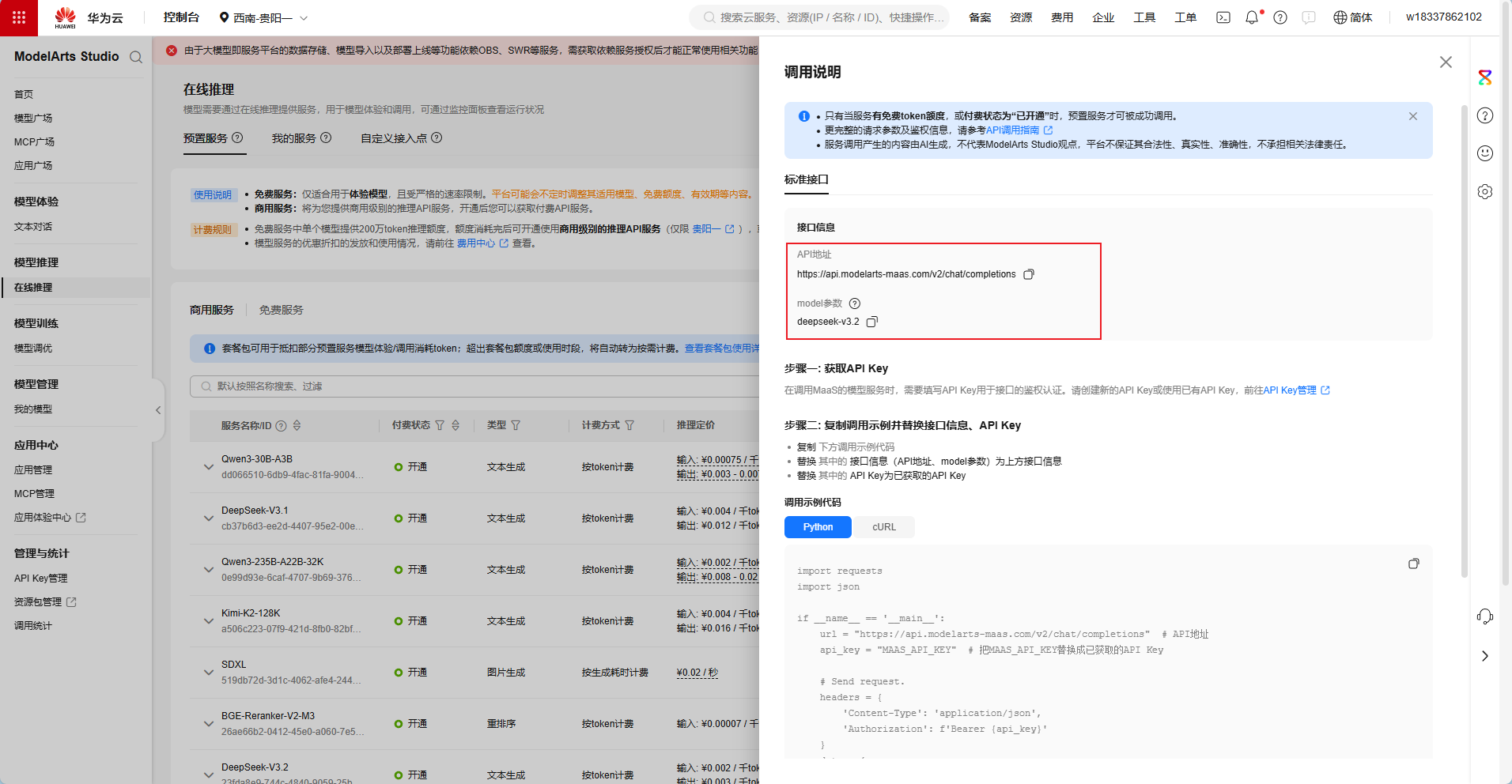The image size is (1512, 784).
Task: Dismiss the blue info notice
Action: click(x=1413, y=116)
